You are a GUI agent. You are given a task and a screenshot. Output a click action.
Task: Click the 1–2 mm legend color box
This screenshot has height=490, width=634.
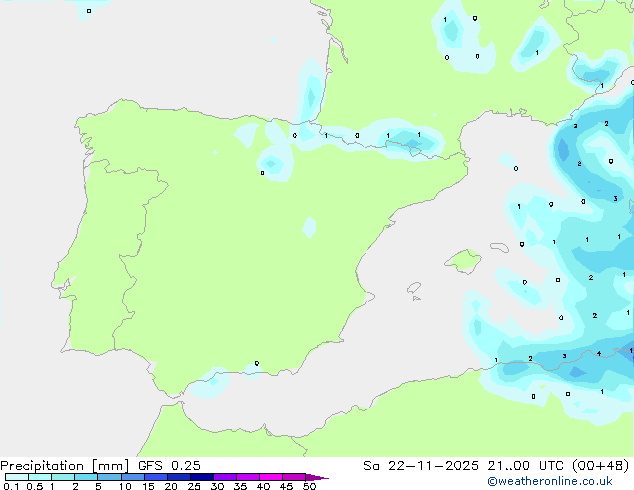click(63, 477)
